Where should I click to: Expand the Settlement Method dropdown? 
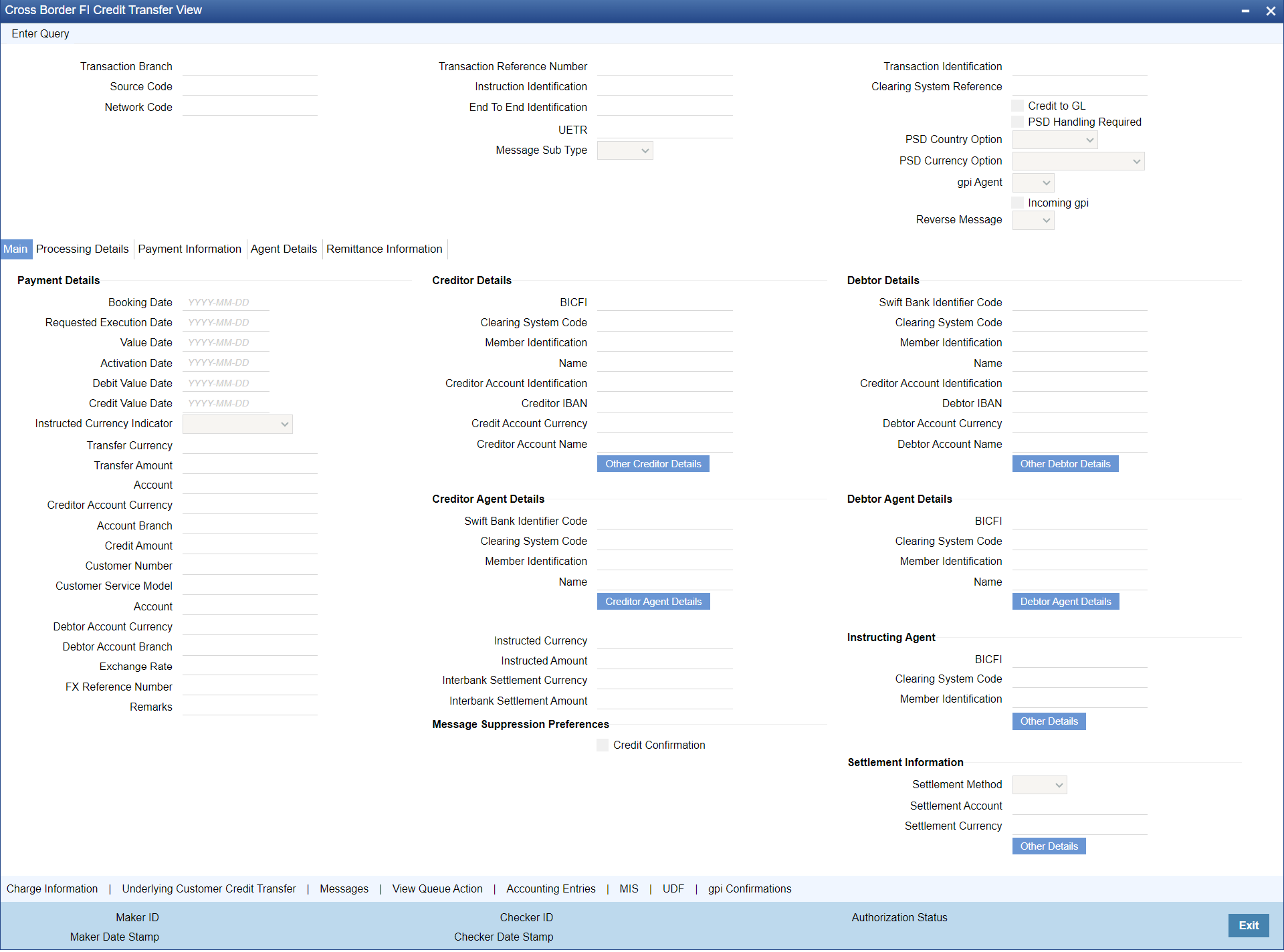click(1039, 785)
